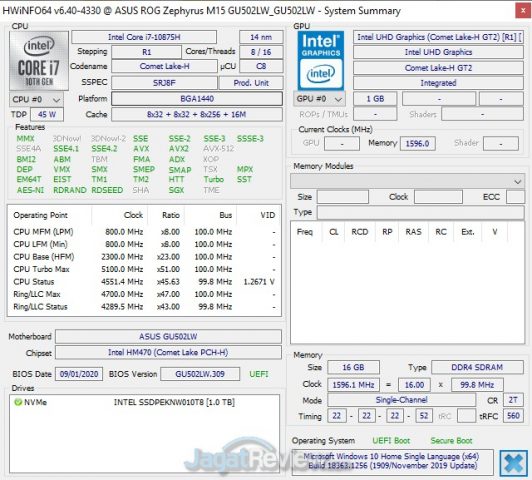Viewport: 532px width, 480px height.
Task: Open the GPU #0 selector dropdown
Action: coord(319,99)
